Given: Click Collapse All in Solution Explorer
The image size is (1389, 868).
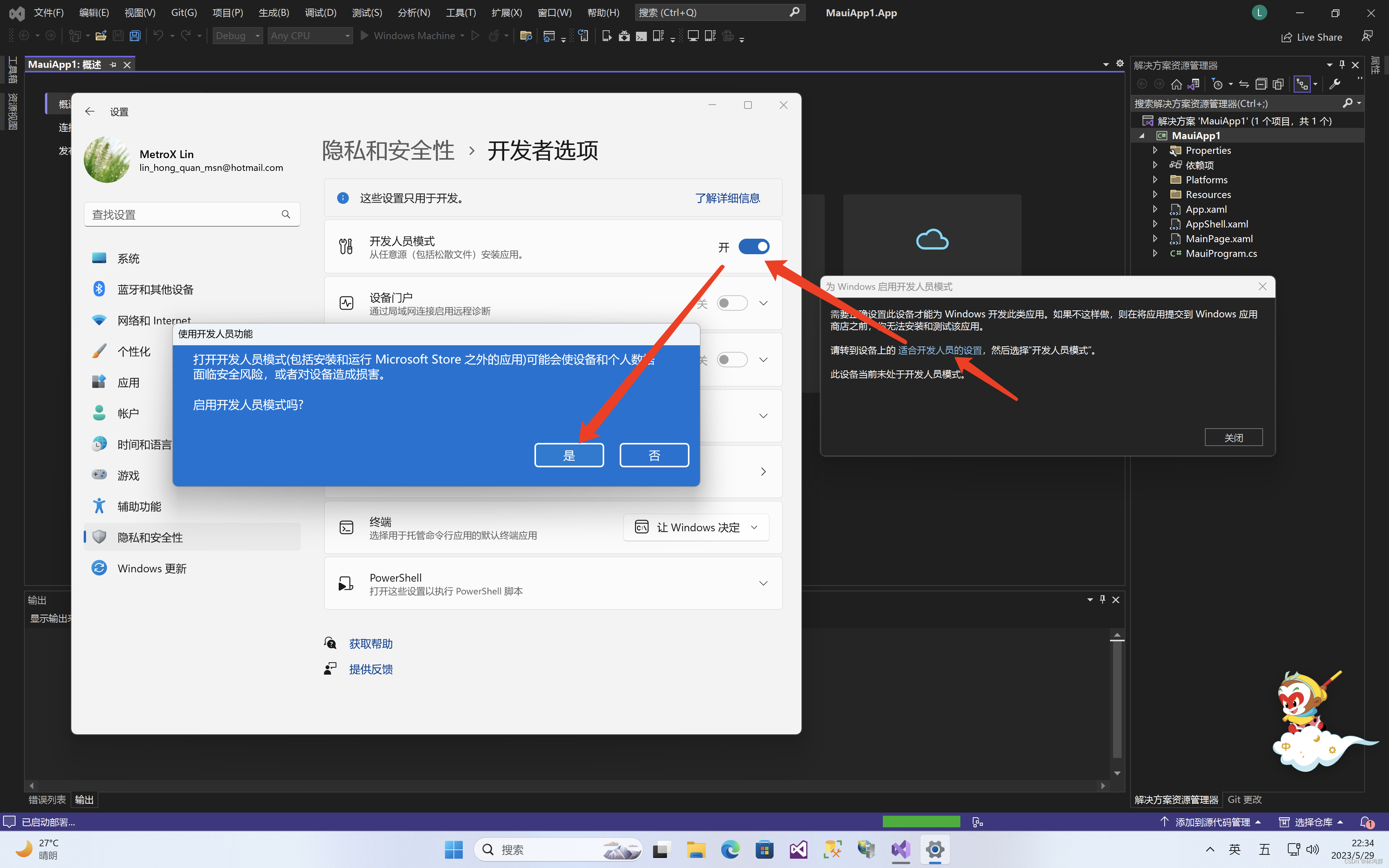Looking at the screenshot, I should pos(1261,84).
